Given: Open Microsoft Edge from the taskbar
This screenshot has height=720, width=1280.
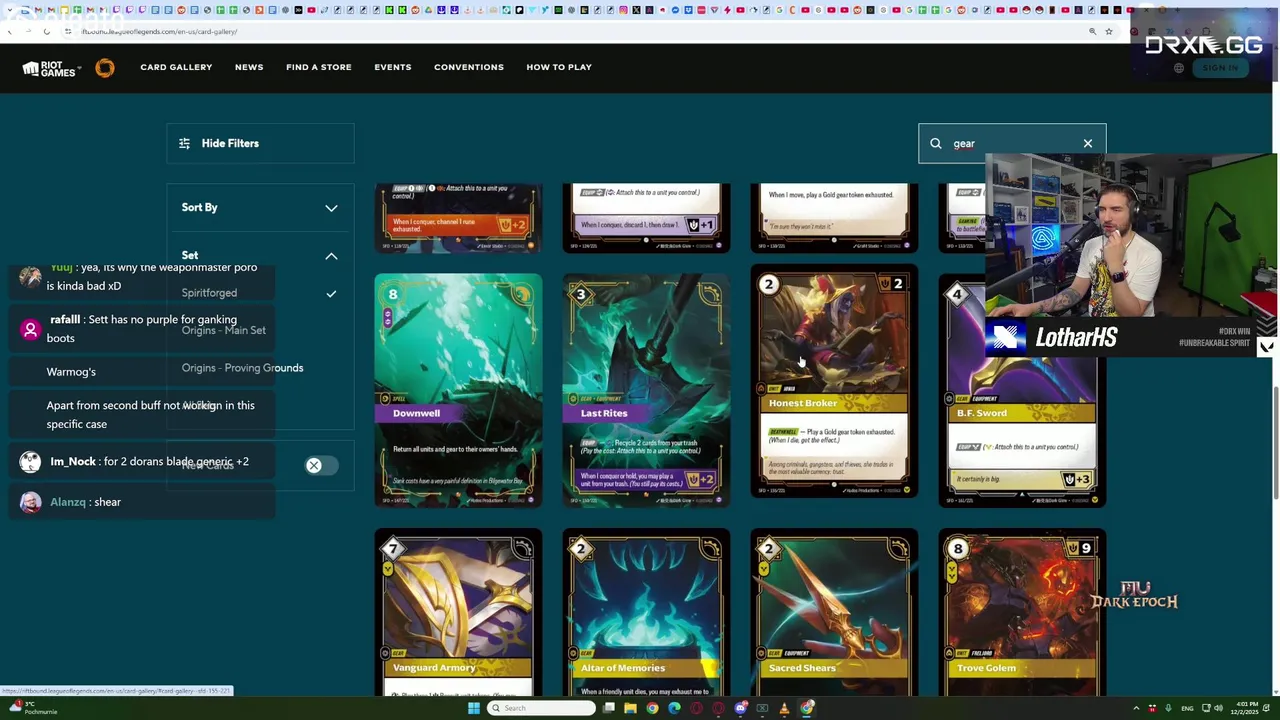Looking at the screenshot, I should pos(674,708).
